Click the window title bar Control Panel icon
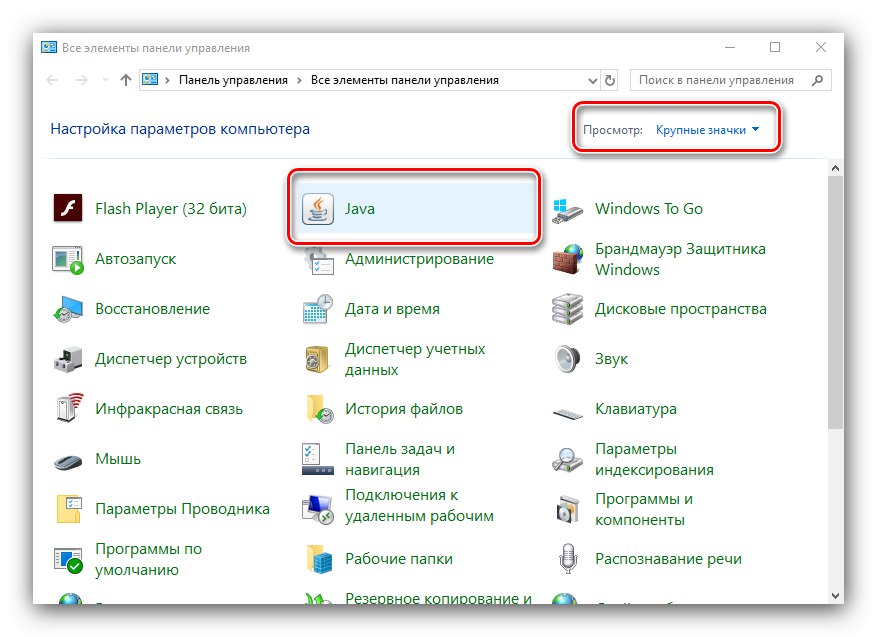Viewport: 877px width, 637px height. click(49, 48)
